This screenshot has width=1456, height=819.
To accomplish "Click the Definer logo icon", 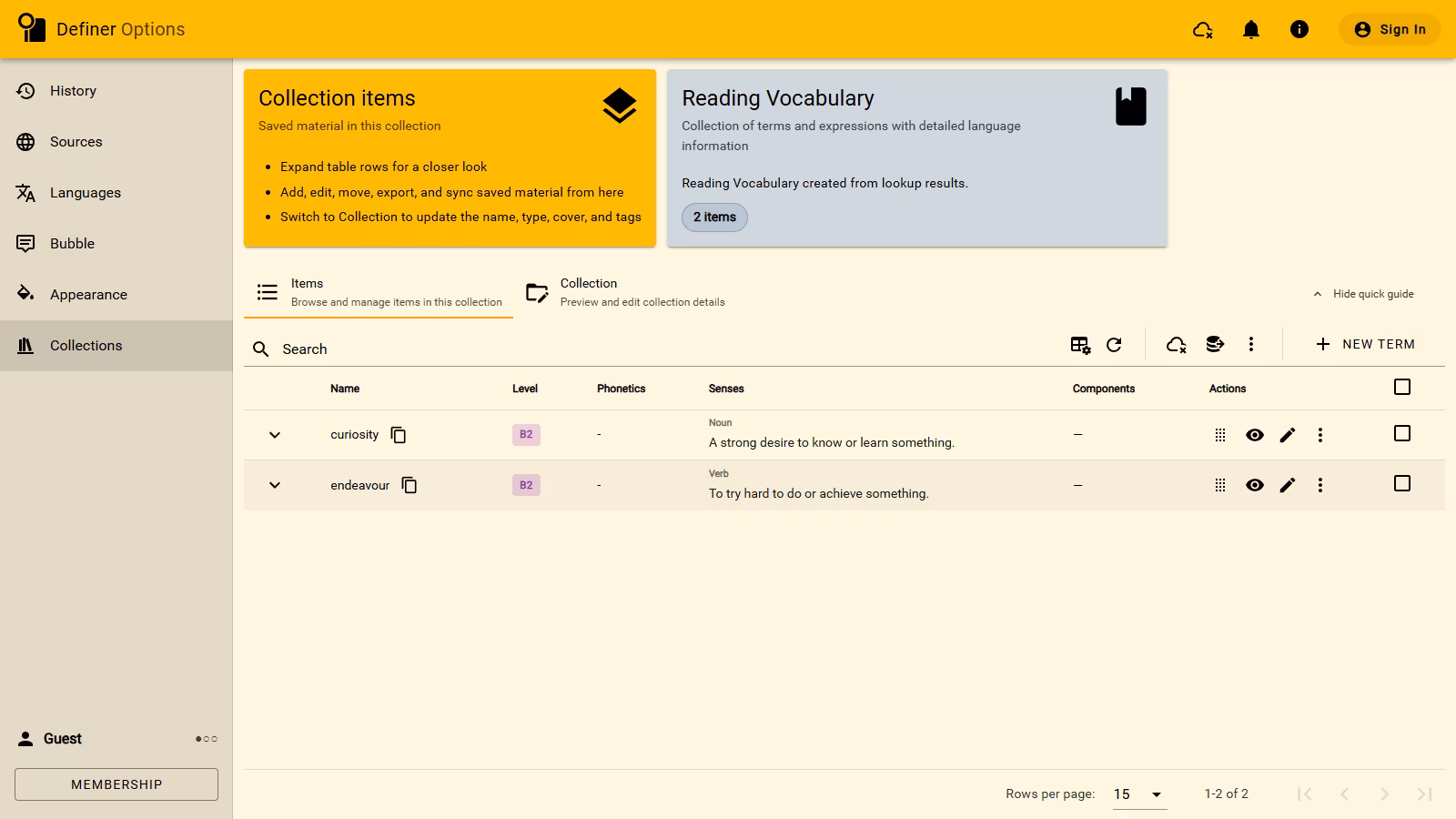I will point(31,28).
